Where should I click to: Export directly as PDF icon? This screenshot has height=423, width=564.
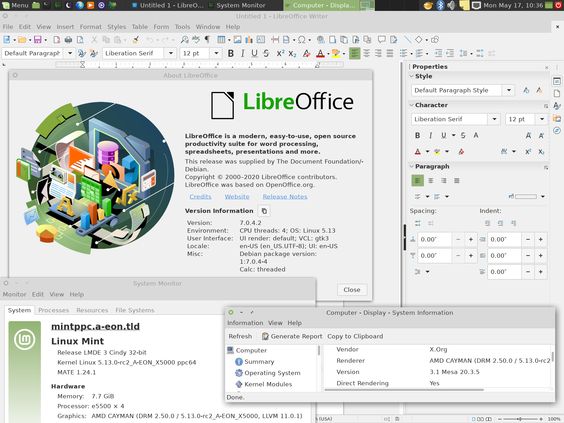click(56, 40)
